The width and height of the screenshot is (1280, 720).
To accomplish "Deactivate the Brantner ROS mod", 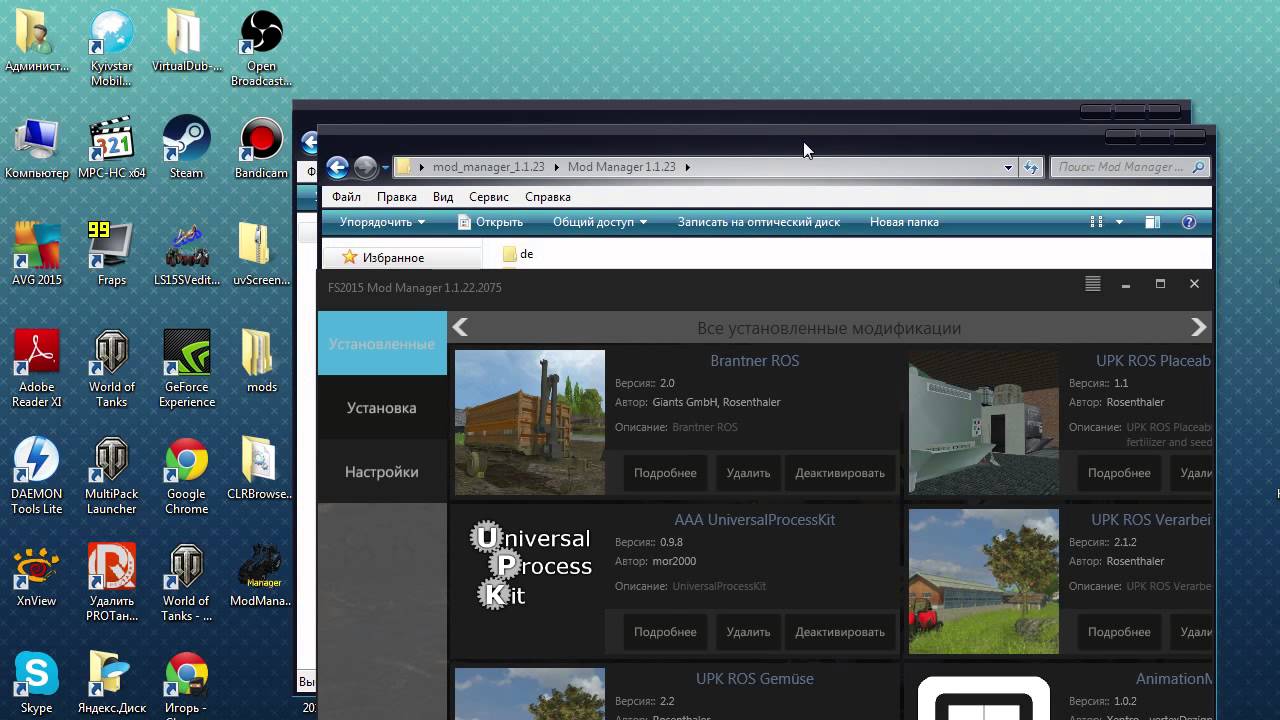I will 840,473.
